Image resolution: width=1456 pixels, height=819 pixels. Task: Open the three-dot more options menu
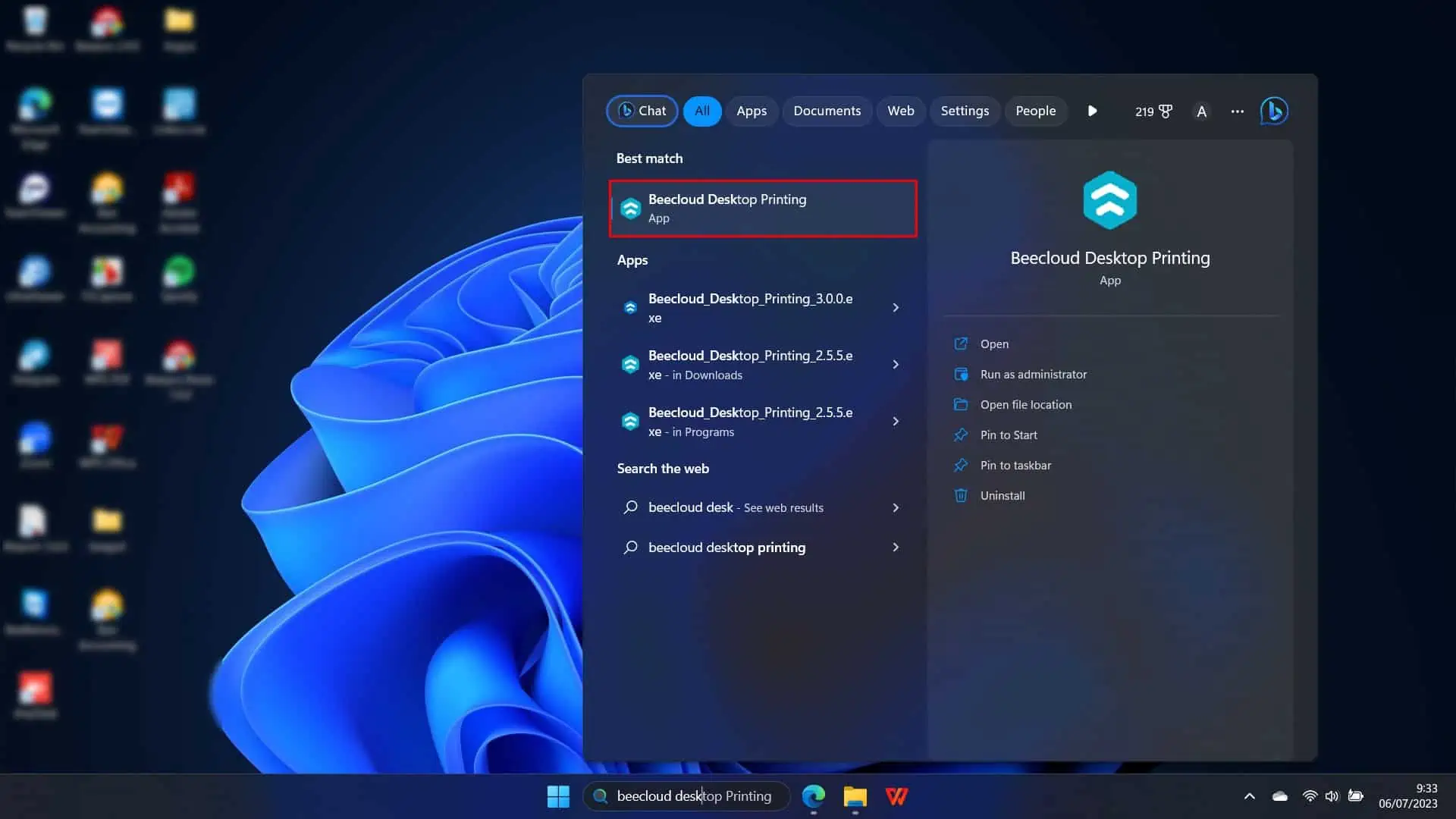tap(1238, 111)
